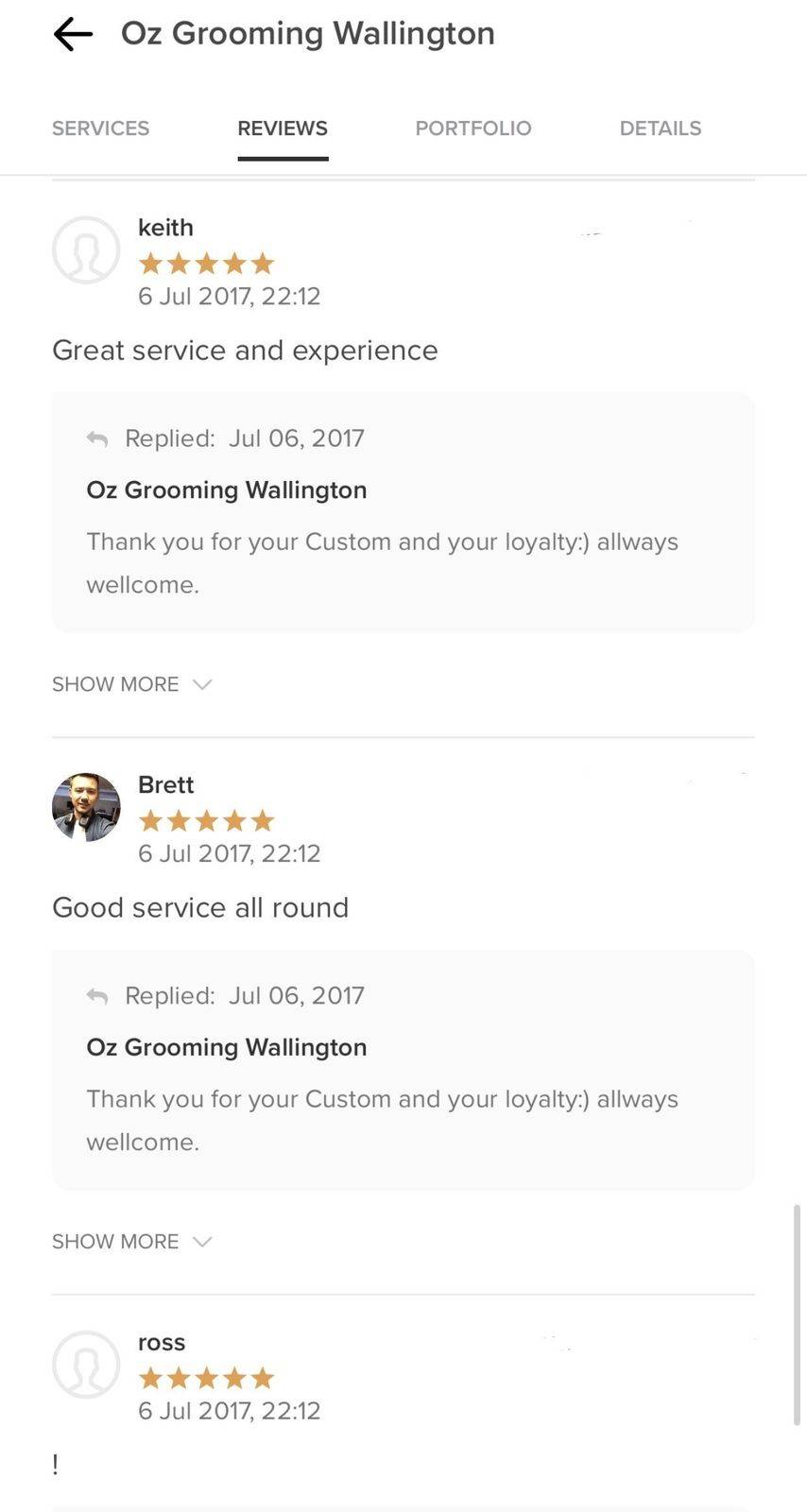Click the page scrollbar handle
This screenshot has width=807, height=1512.
point(797,1314)
